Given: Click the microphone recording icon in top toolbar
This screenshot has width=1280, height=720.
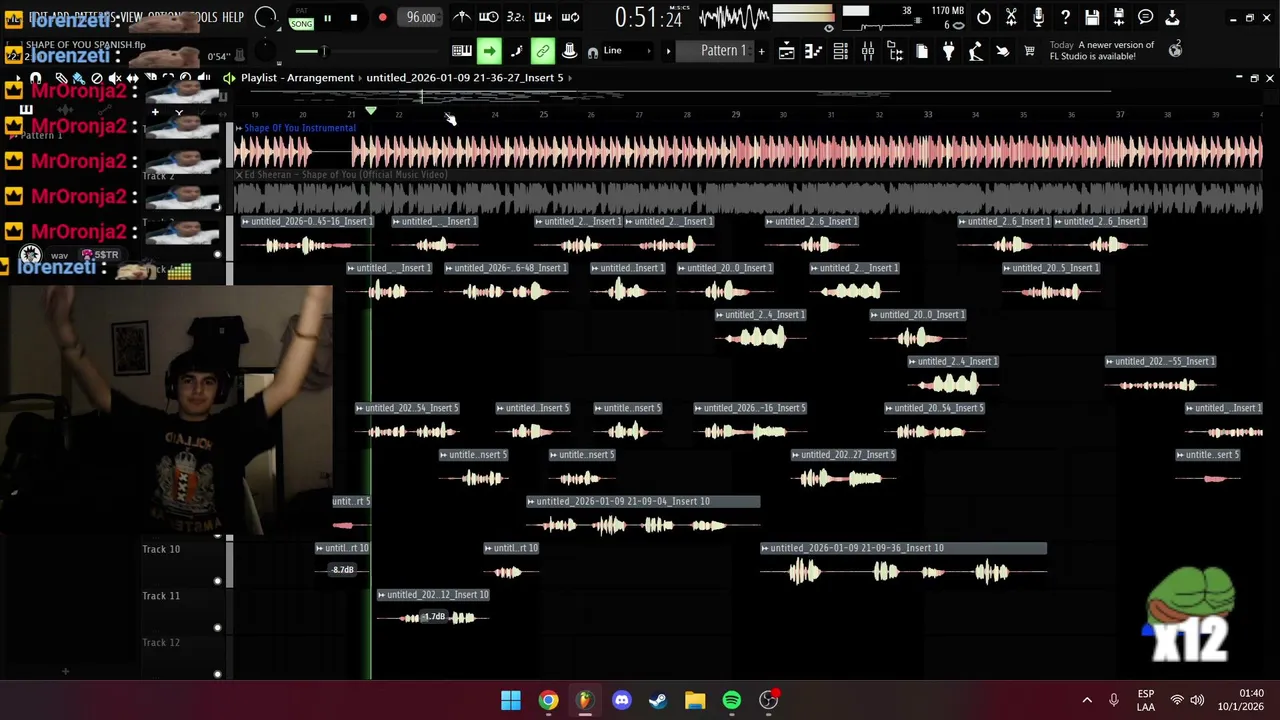Looking at the screenshot, I should tap(1038, 17).
